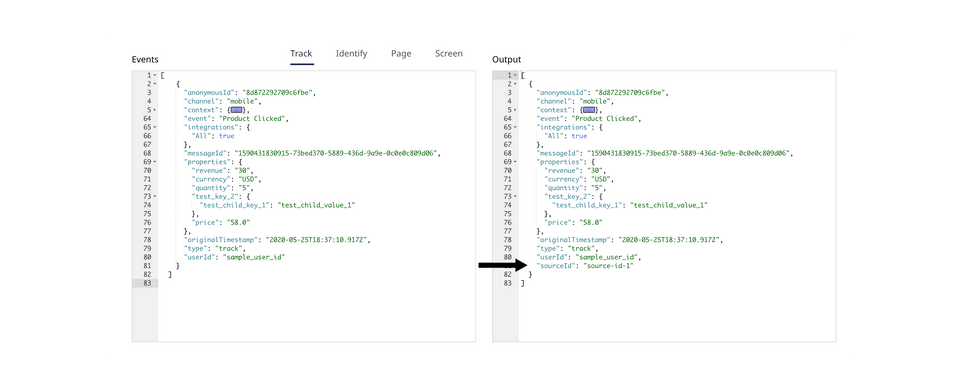Expand folded context at line 5 in Events
The image size is (960, 390).
[155, 110]
